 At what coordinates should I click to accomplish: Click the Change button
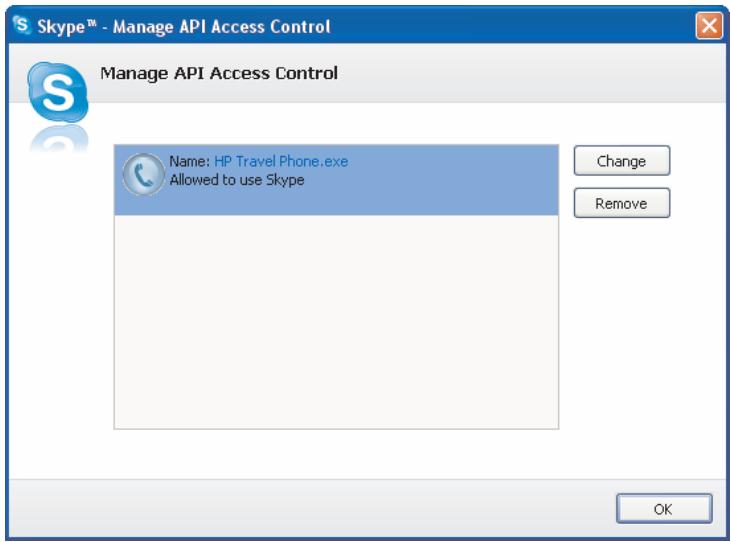621,161
